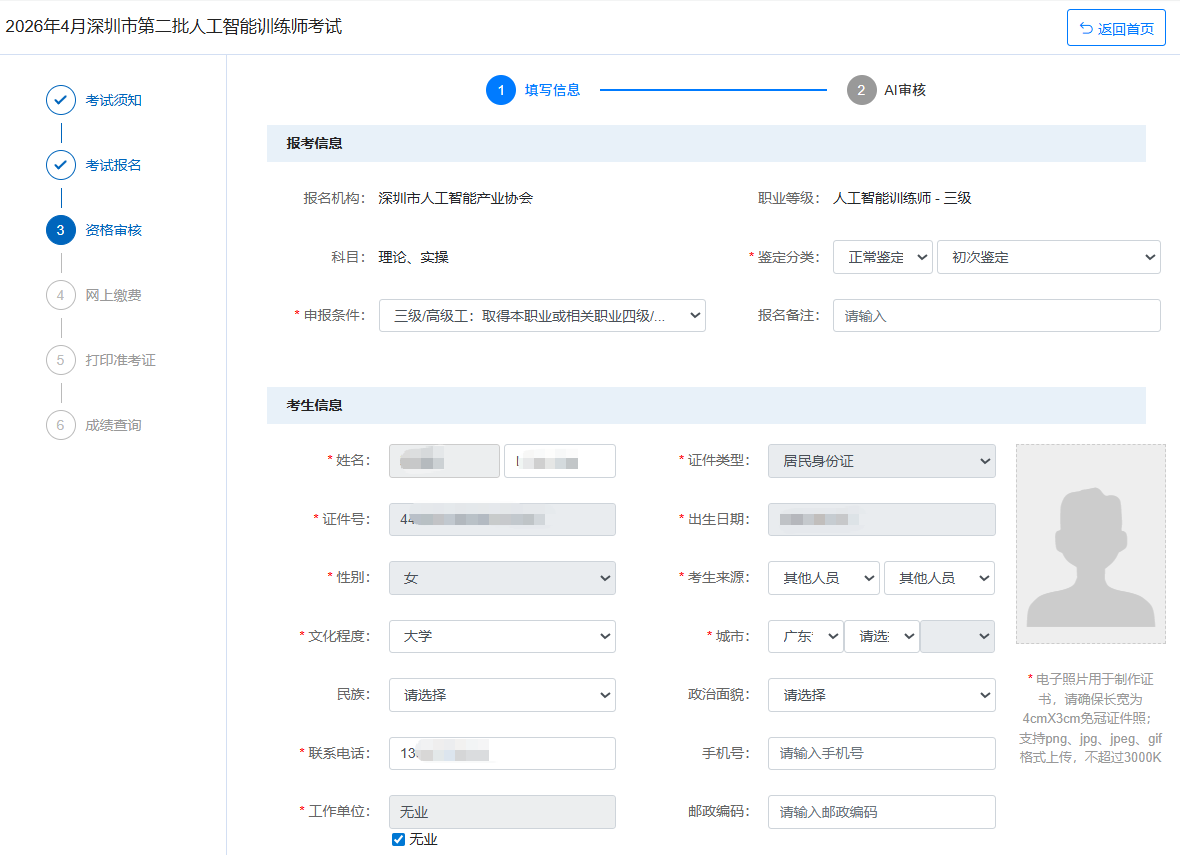Viewport: 1180px width, 855px height.
Task: Uncheck the 无业 checkbox
Action: [x=399, y=839]
